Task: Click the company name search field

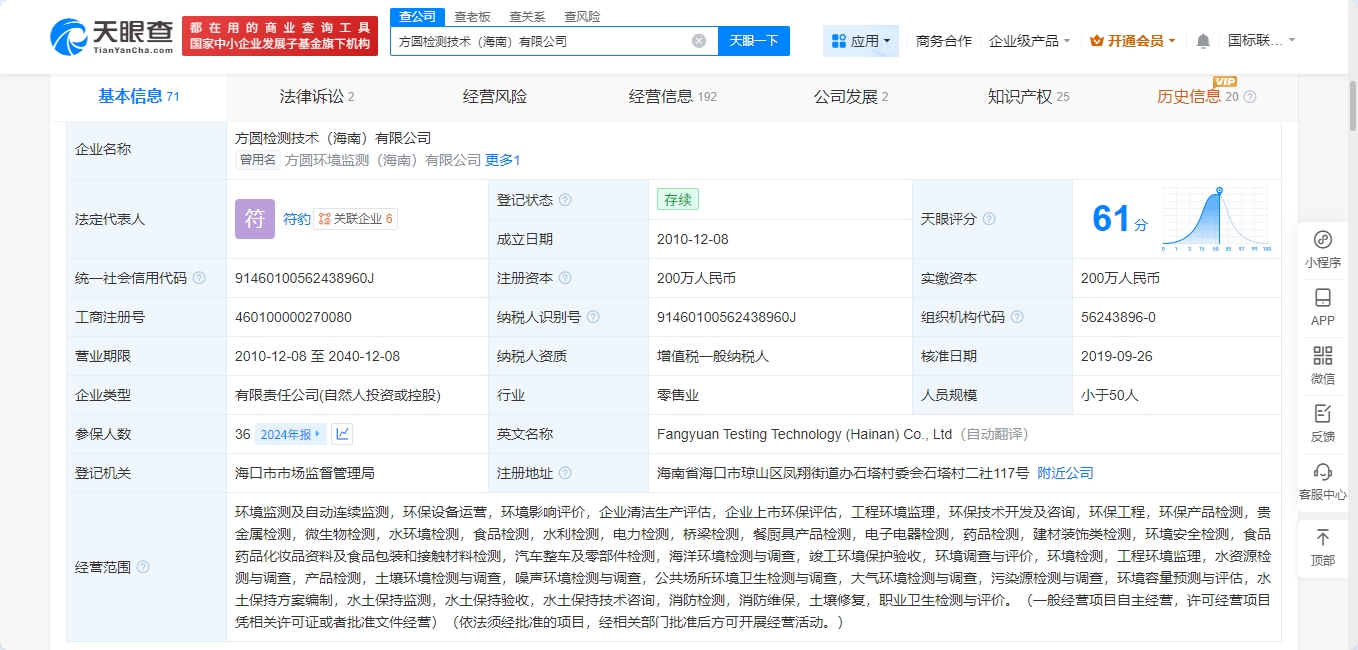Action: 540,41
